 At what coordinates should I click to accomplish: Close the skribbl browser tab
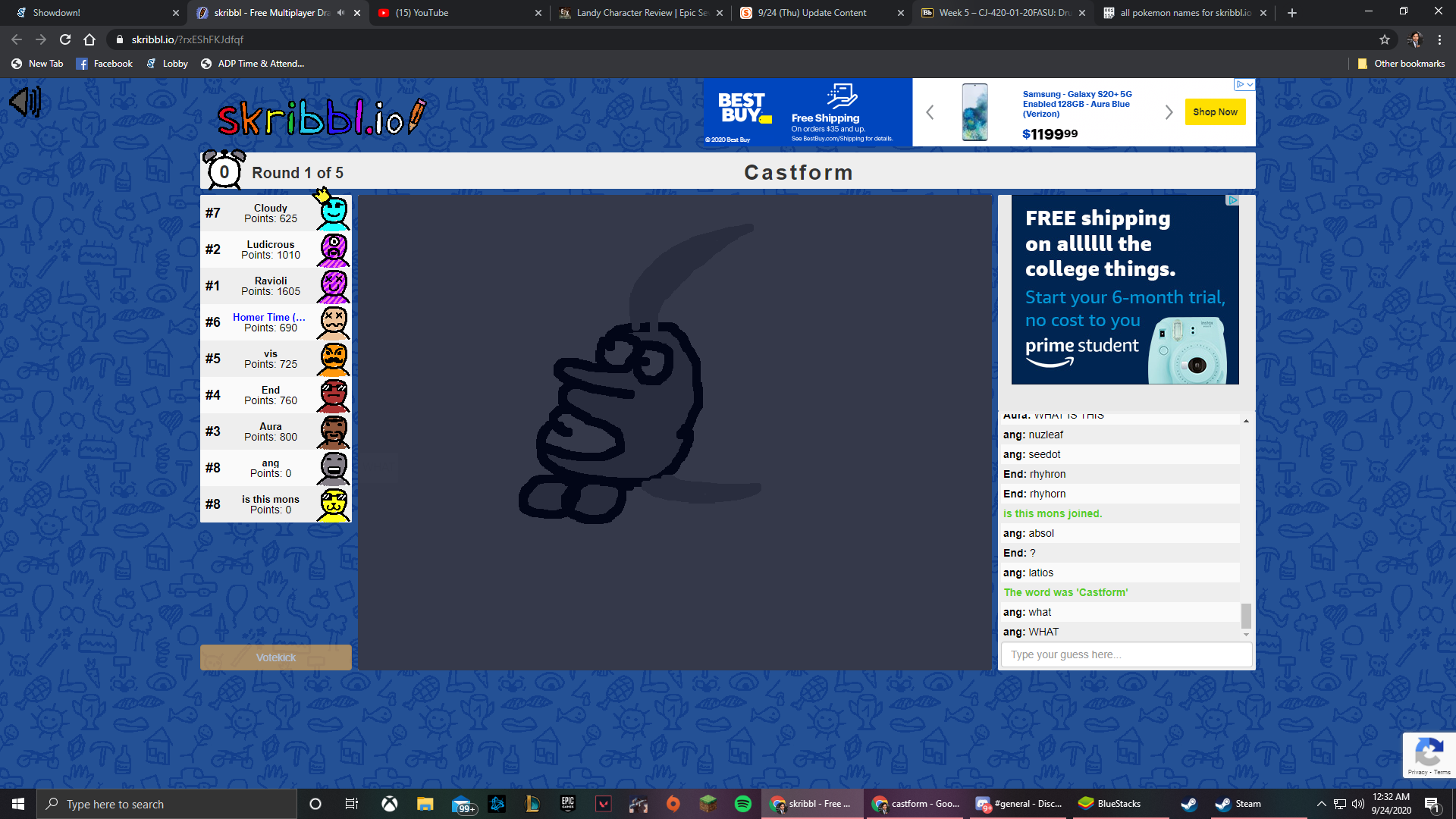pyautogui.click(x=357, y=13)
